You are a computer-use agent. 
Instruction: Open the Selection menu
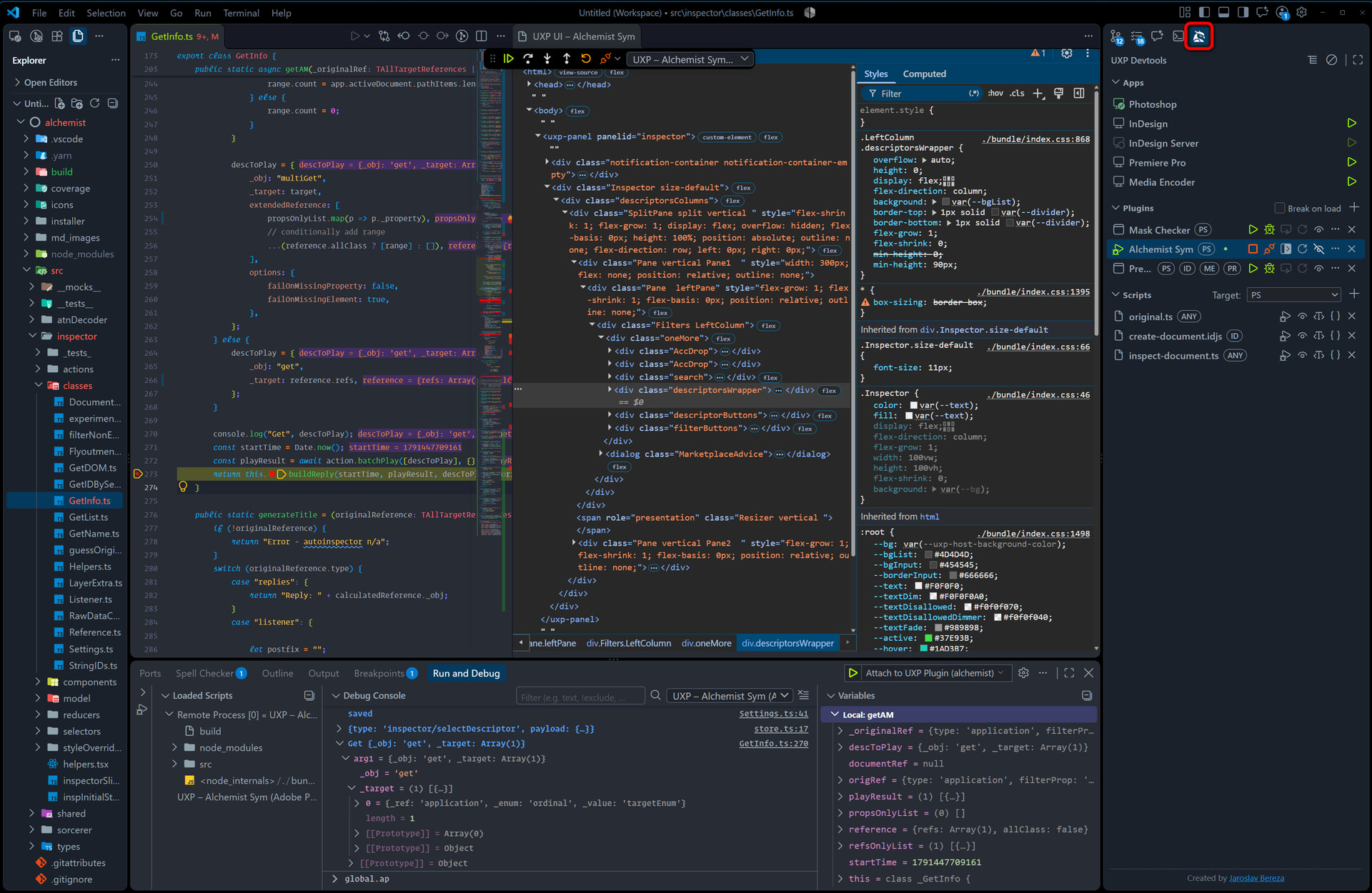click(106, 13)
